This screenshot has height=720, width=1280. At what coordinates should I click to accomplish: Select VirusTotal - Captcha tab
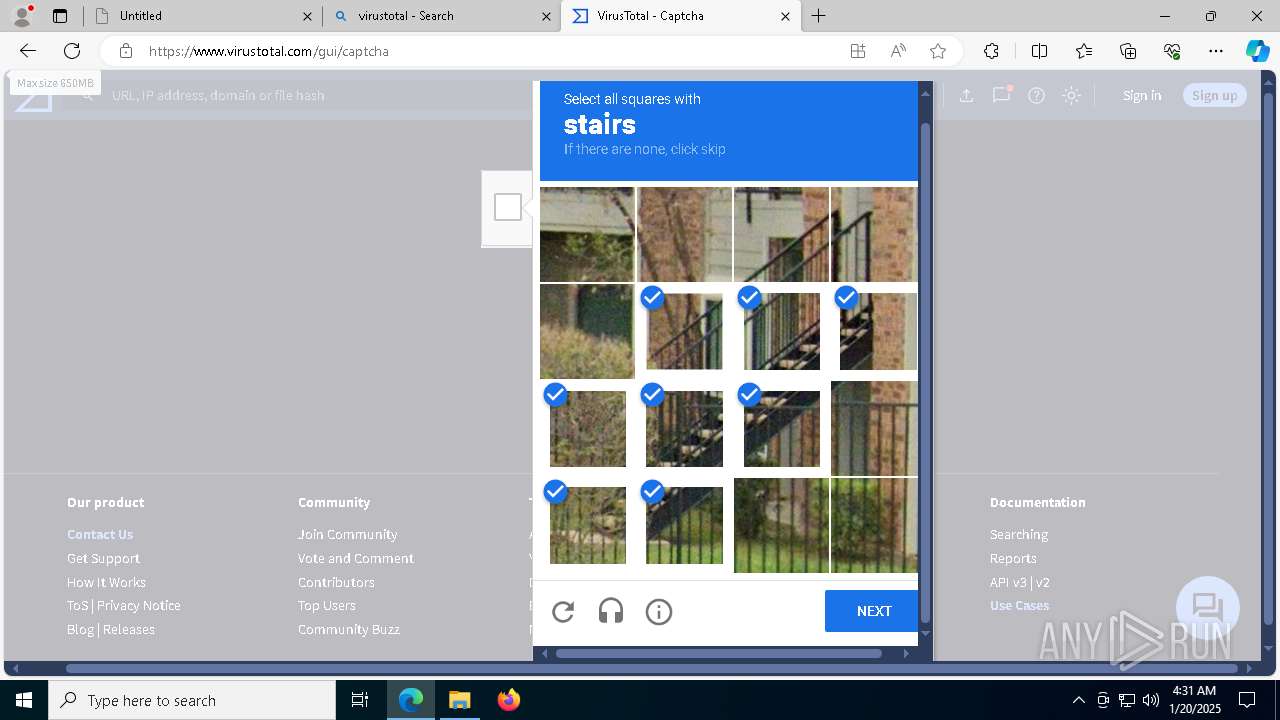pyautogui.click(x=682, y=16)
